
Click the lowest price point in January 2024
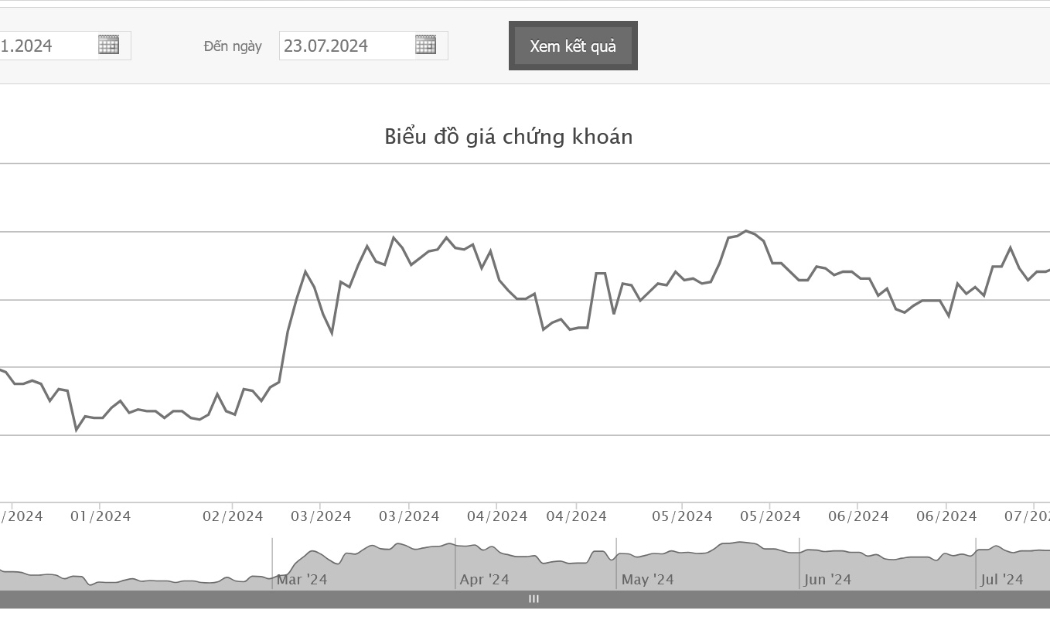click(76, 430)
